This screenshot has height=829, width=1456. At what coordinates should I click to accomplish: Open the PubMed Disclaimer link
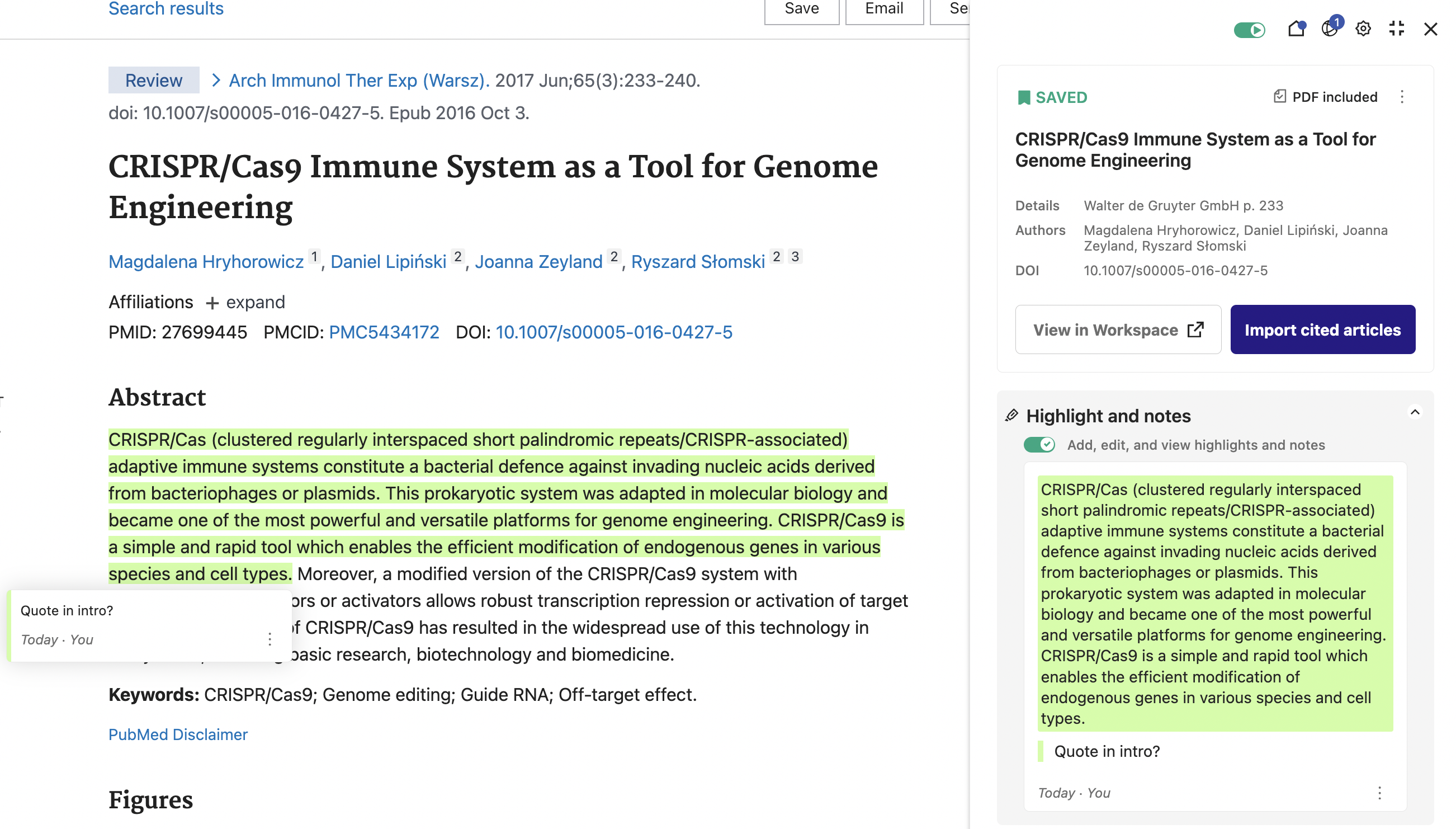tap(178, 734)
